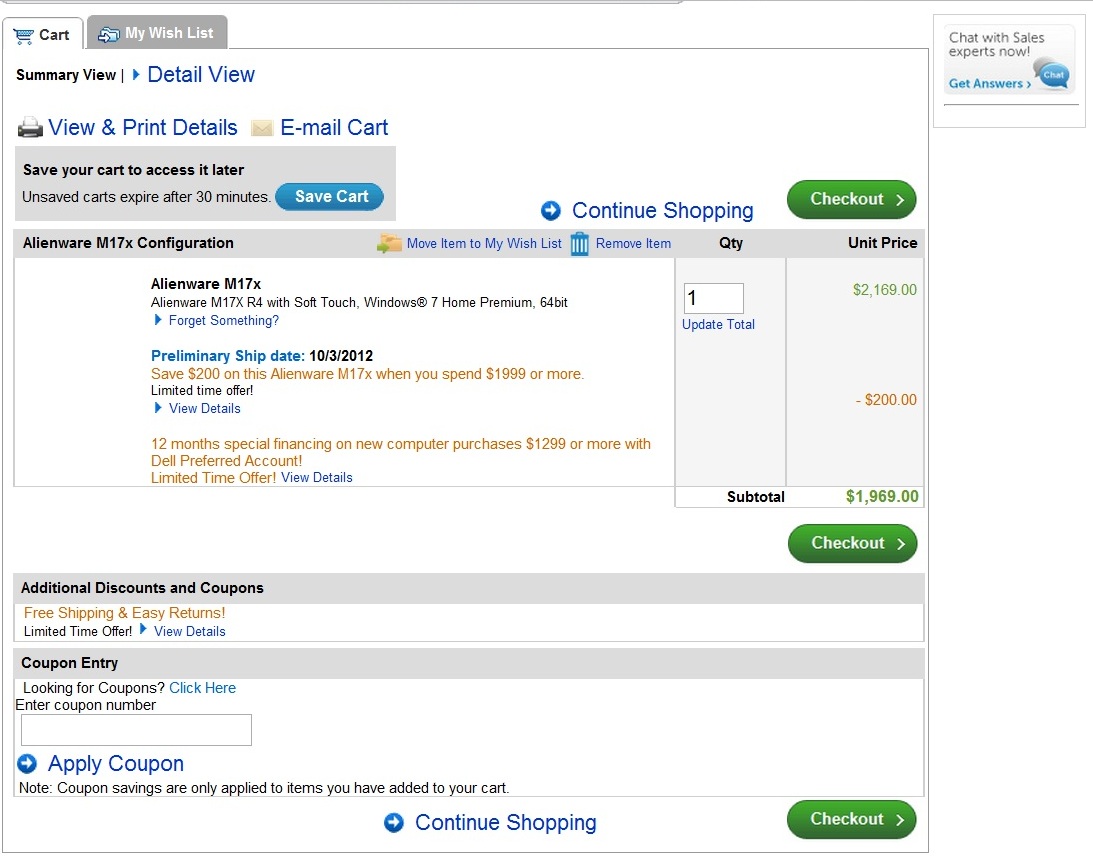Click the trash can icon for Remove Item
Screen dimensions: 1093x856
[579, 244]
